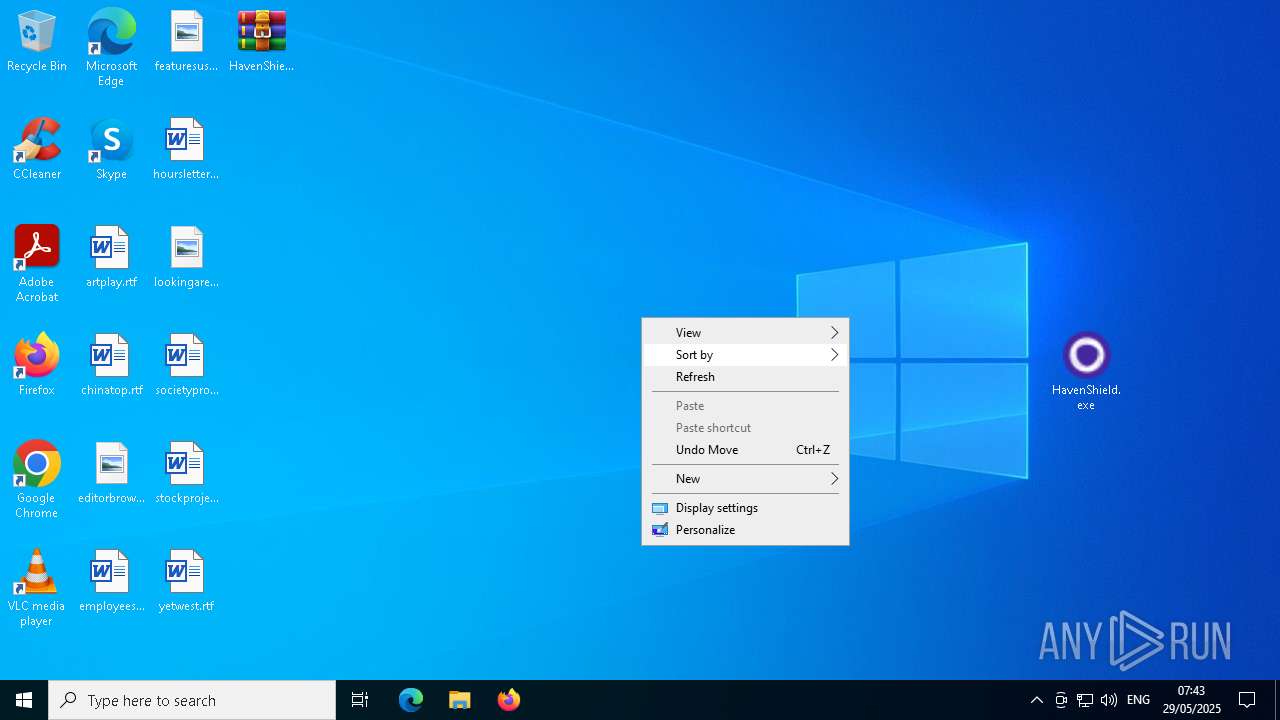Select the editorbrow... image file icon
The height and width of the screenshot is (720, 1280).
(111, 474)
